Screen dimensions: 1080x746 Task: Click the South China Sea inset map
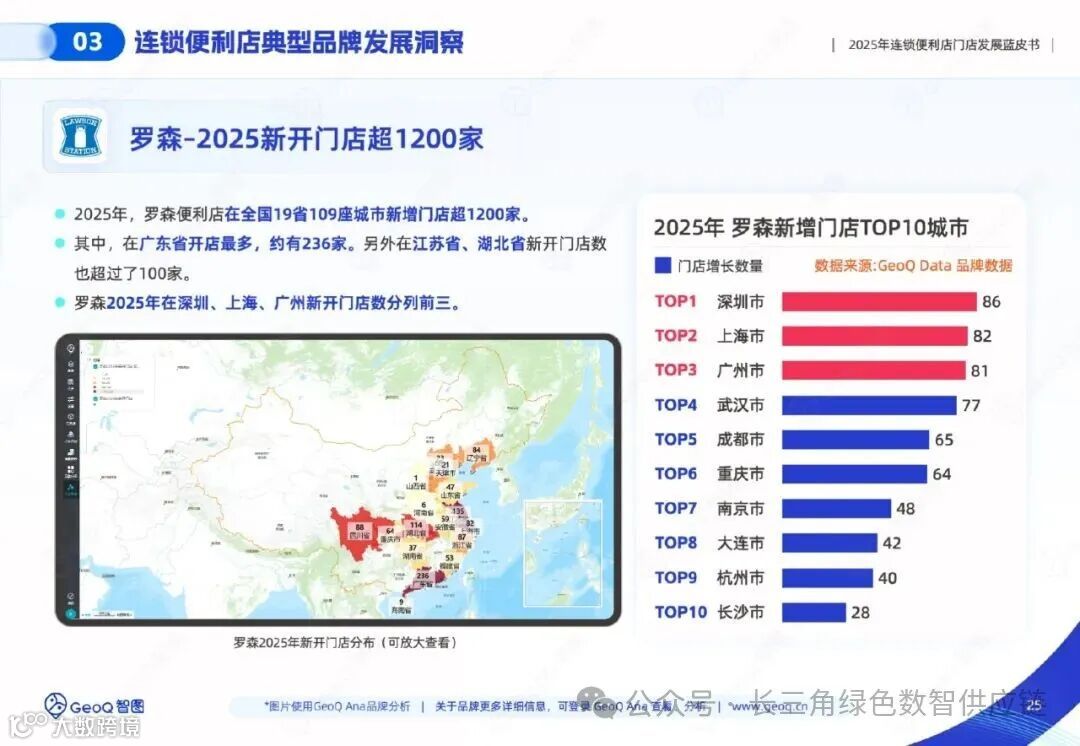click(563, 553)
